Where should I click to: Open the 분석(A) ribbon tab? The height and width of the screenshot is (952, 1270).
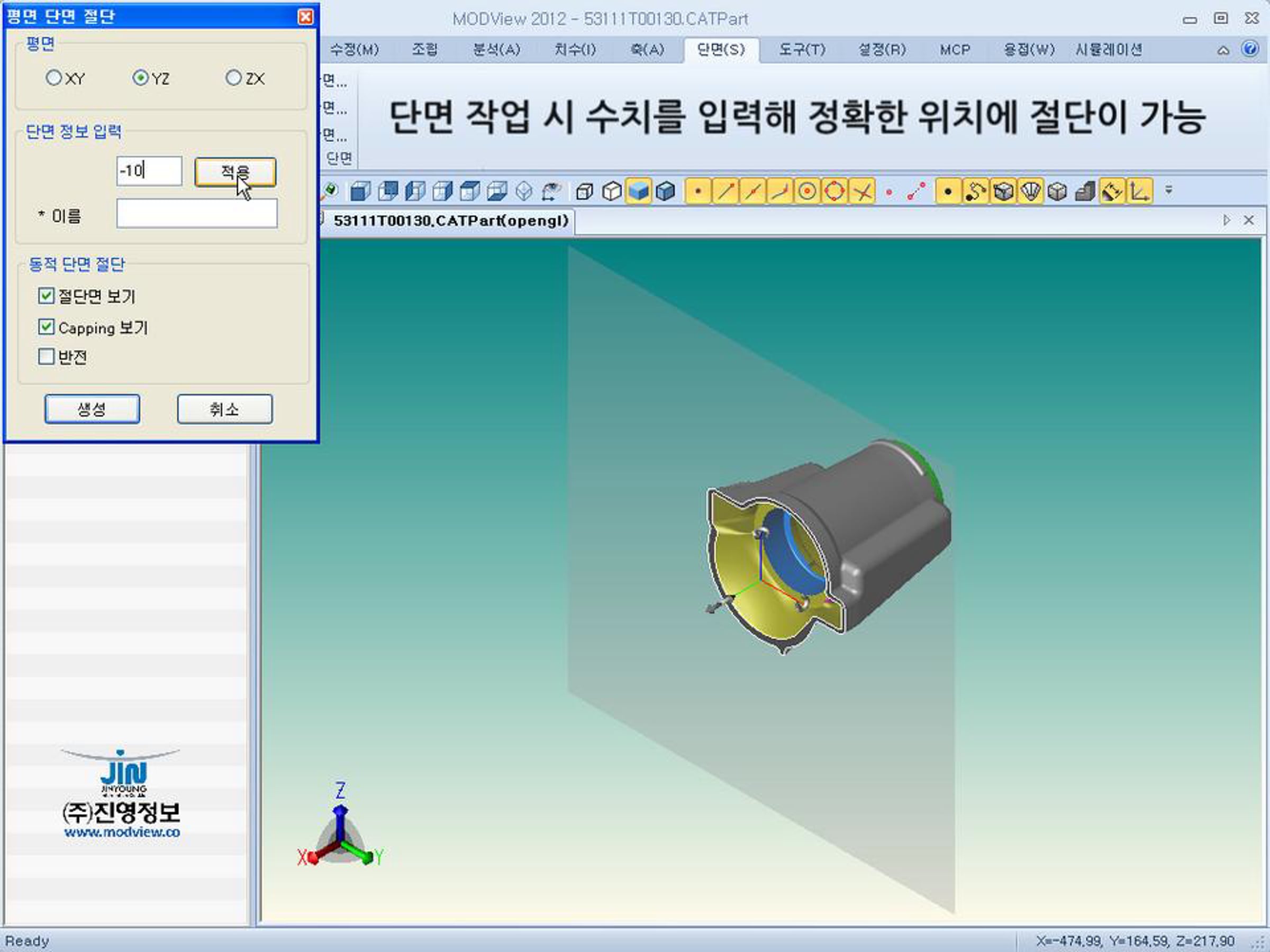click(x=496, y=50)
